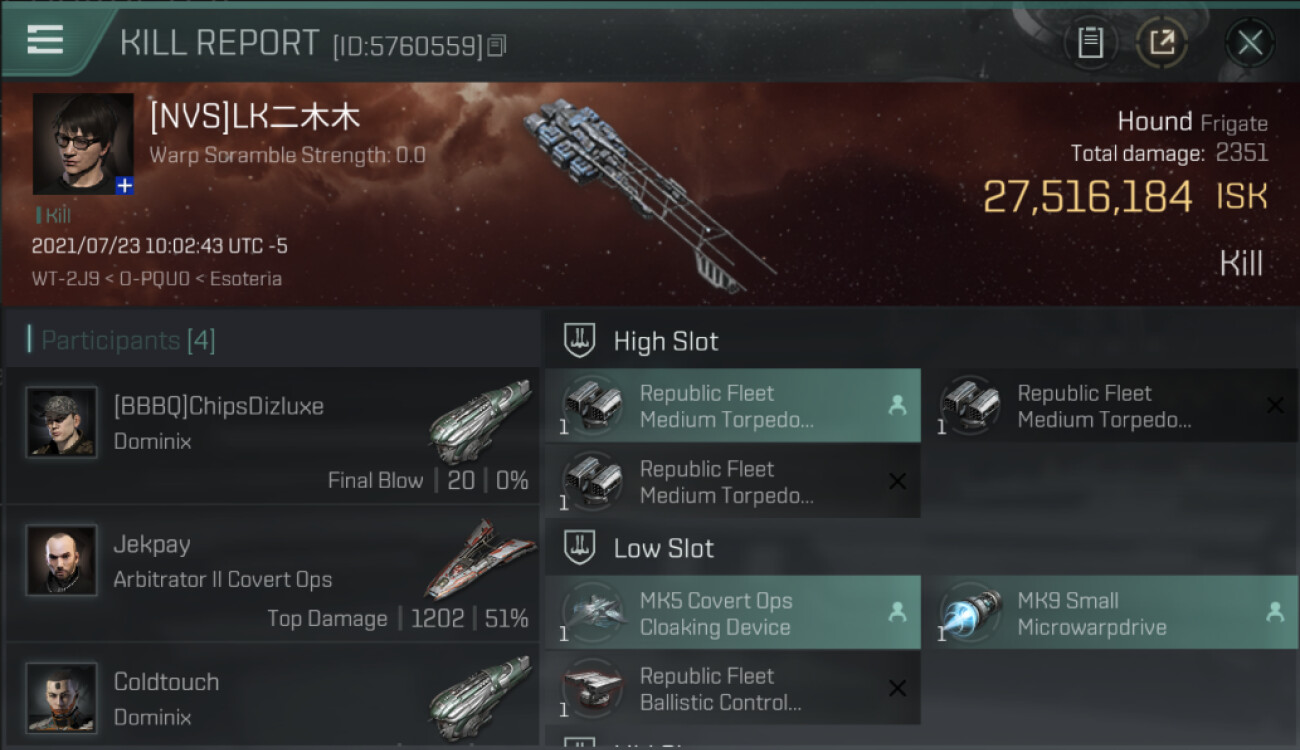Click the Hound ship image

point(647,194)
